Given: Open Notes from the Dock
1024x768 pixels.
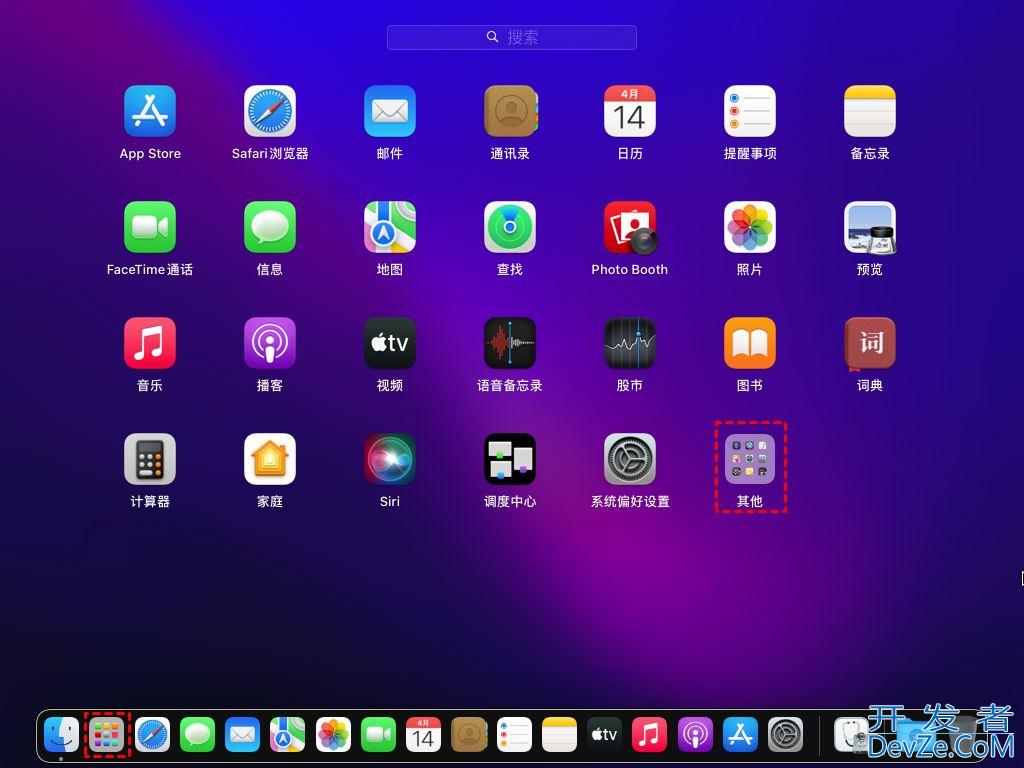Looking at the screenshot, I should click(x=559, y=735).
